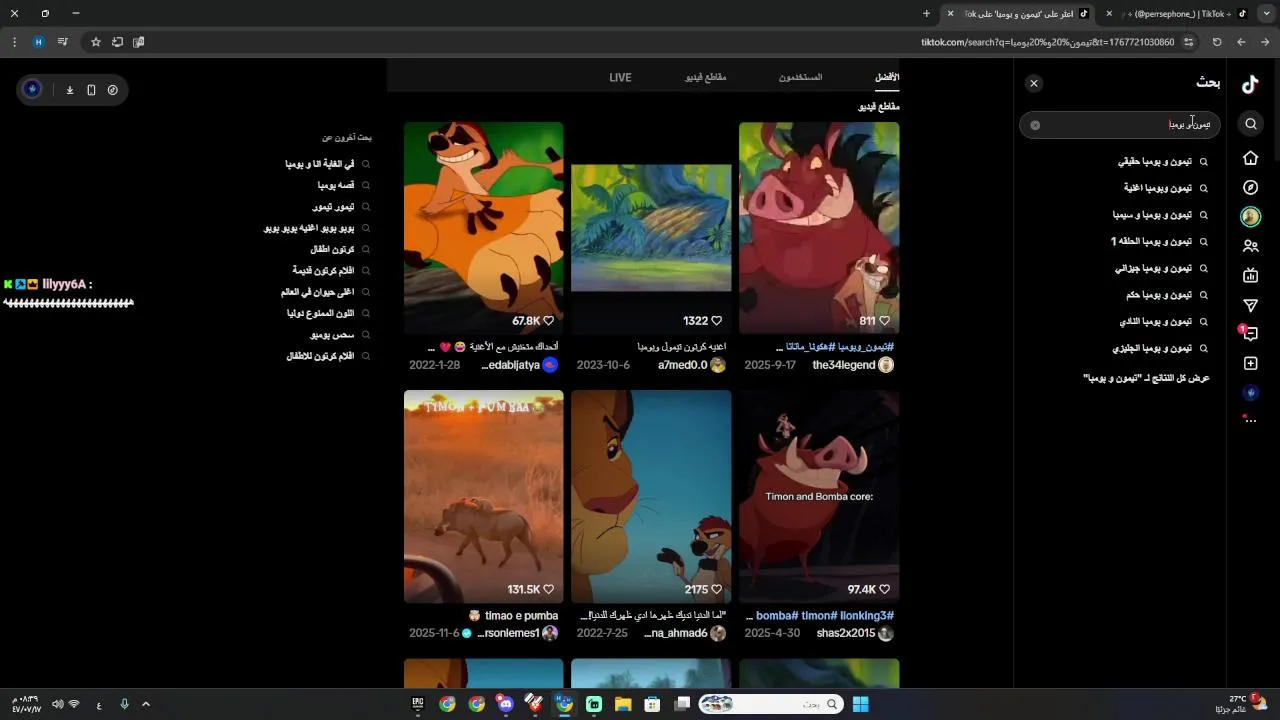Open a new browser tab with plus
The width and height of the screenshot is (1280, 720).
point(926,14)
